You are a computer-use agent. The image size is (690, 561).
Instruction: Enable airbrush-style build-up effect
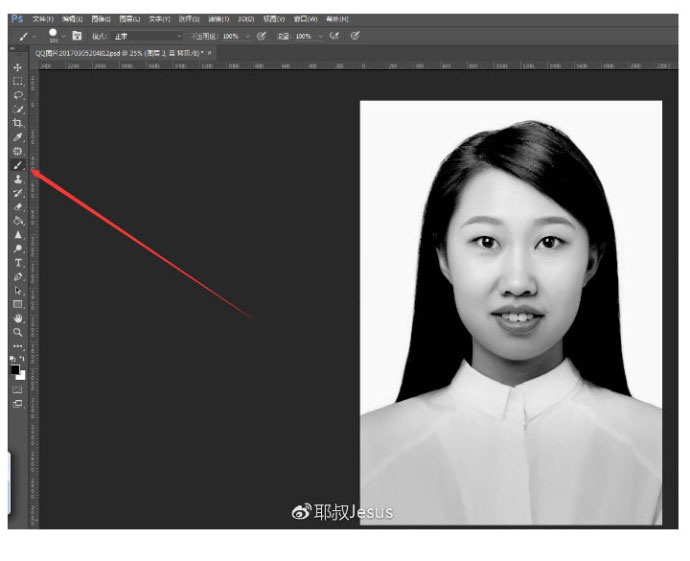pos(334,35)
